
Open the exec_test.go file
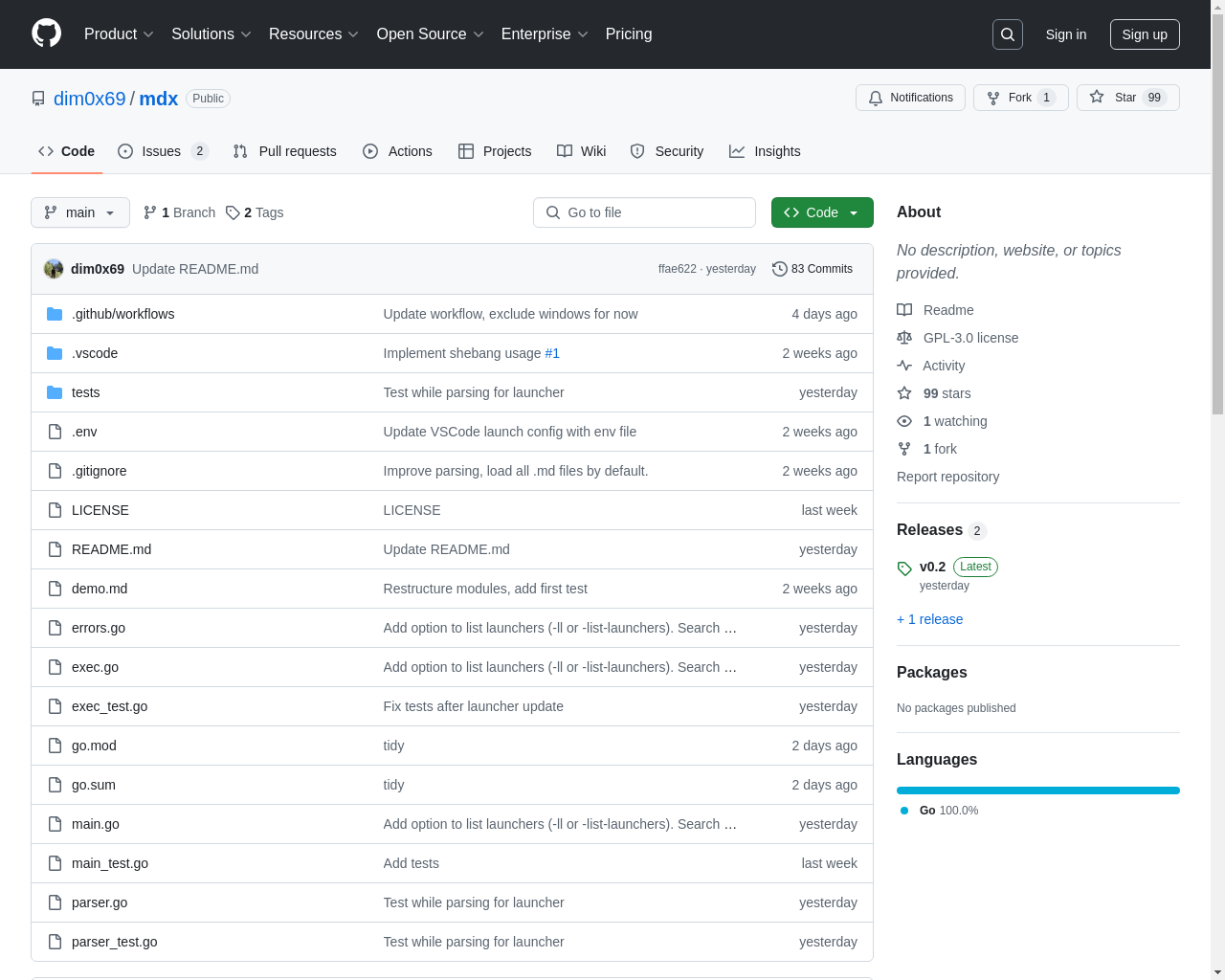pos(109,706)
